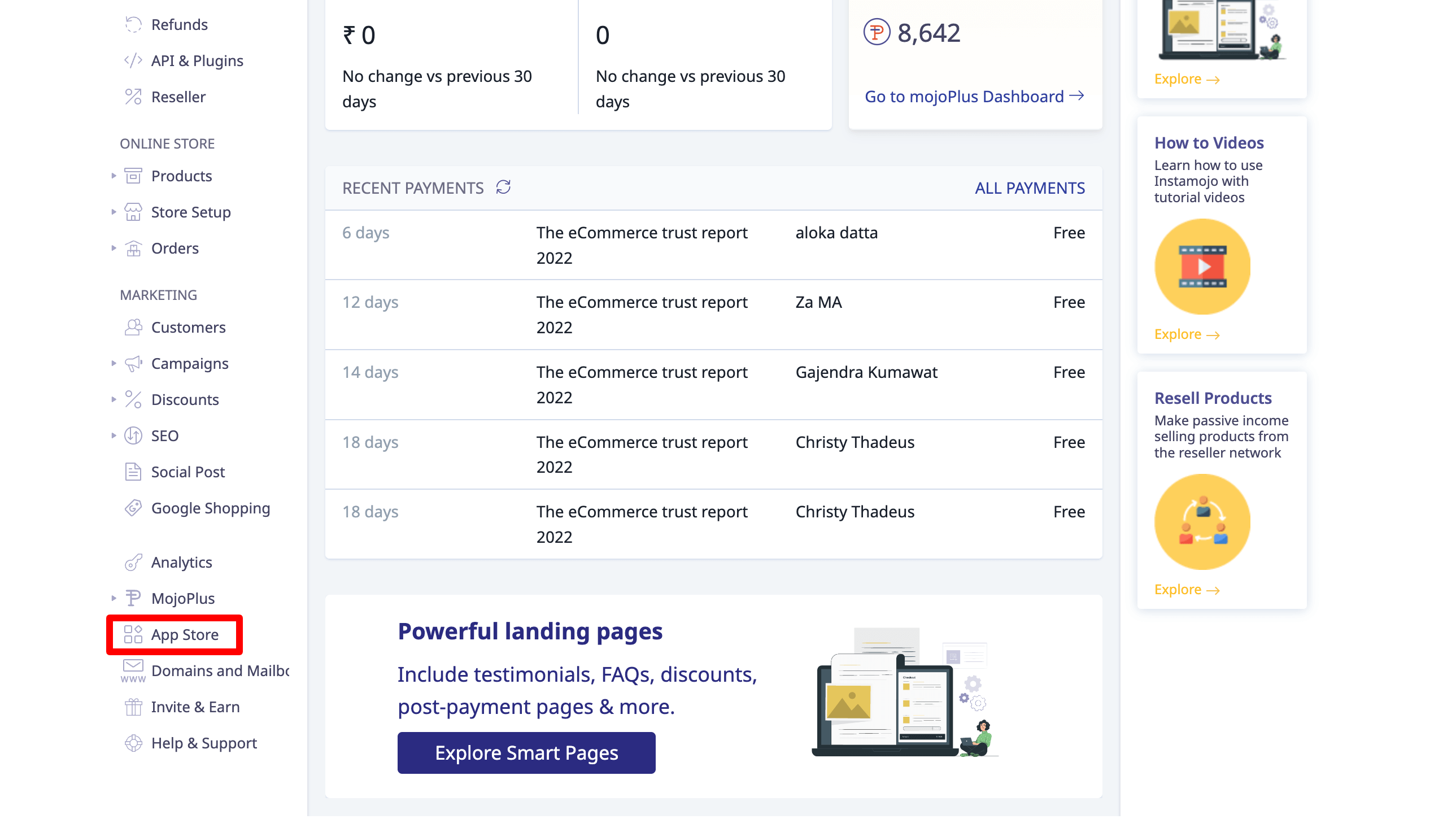Click the Help & Support lifebuoy icon
The height and width of the screenshot is (819, 1456).
(x=133, y=743)
